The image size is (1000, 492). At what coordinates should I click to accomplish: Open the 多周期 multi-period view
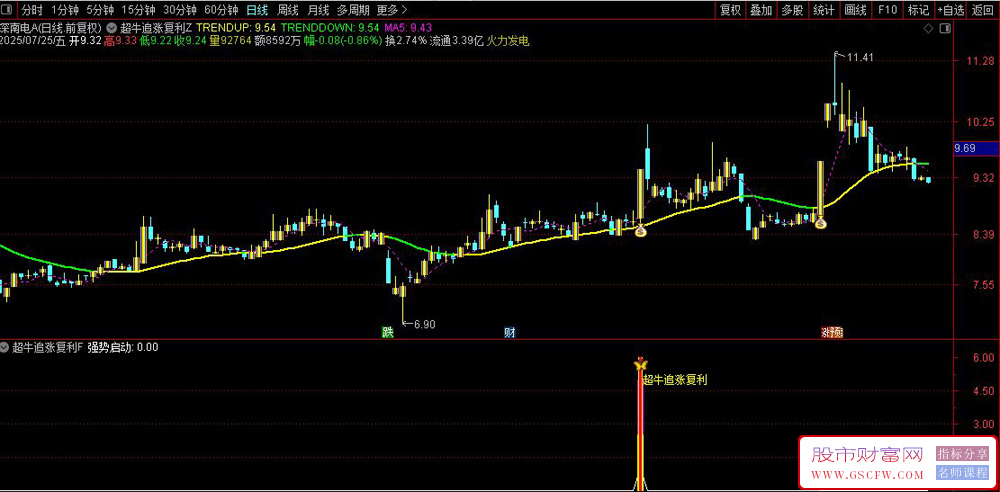(353, 10)
